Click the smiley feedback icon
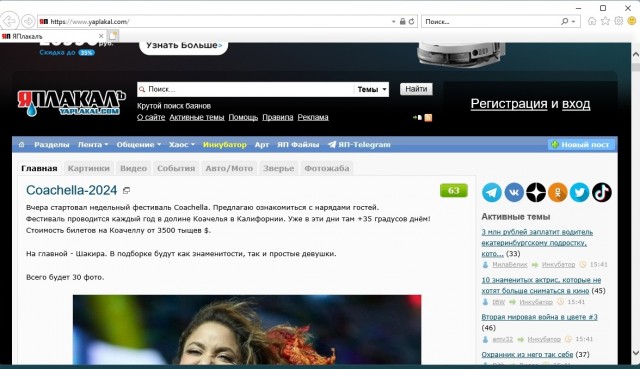This screenshot has width=640, height=369. pyautogui.click(x=632, y=21)
